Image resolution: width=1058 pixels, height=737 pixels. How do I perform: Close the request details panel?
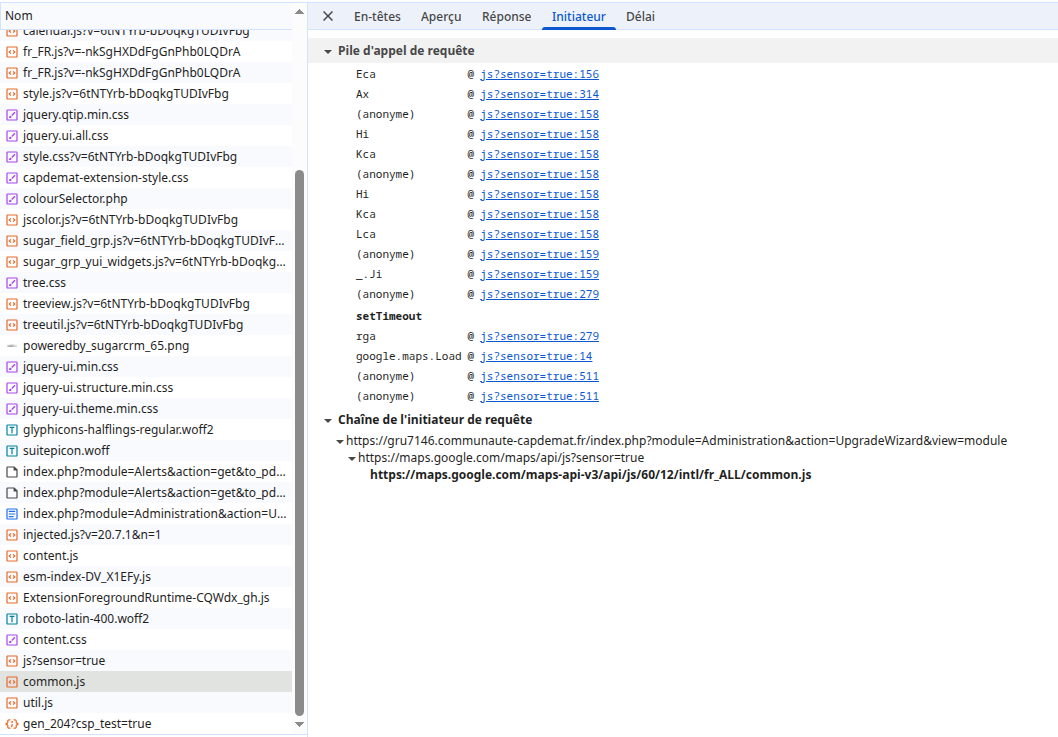click(328, 16)
